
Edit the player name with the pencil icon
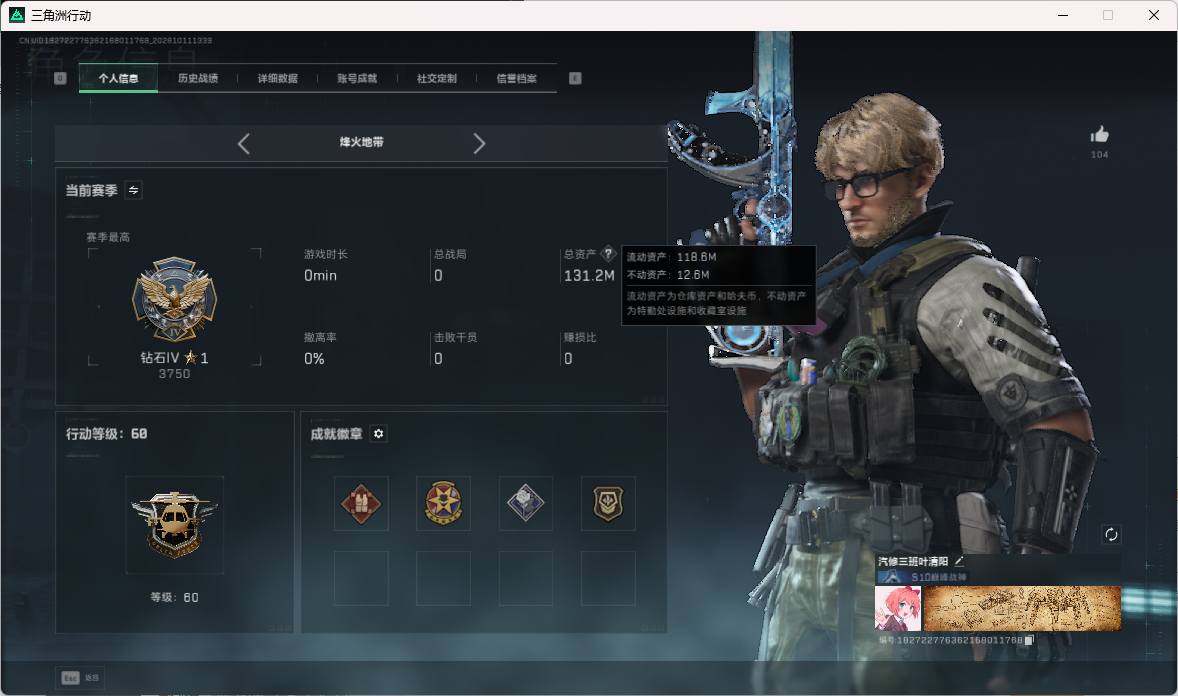click(959, 561)
